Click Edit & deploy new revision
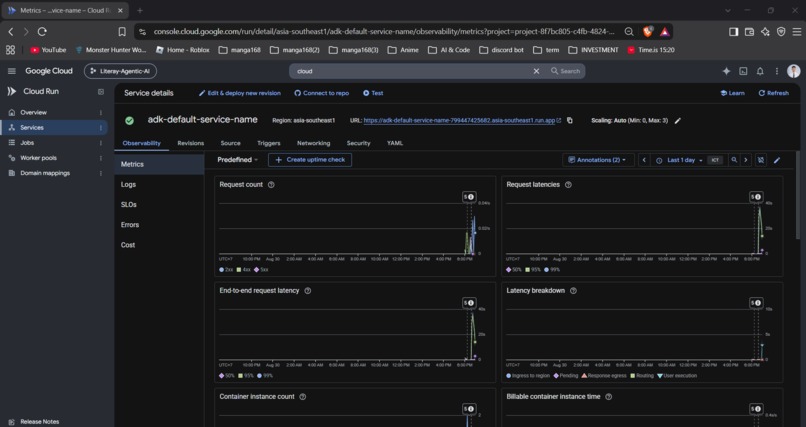The image size is (806, 427). [x=240, y=93]
